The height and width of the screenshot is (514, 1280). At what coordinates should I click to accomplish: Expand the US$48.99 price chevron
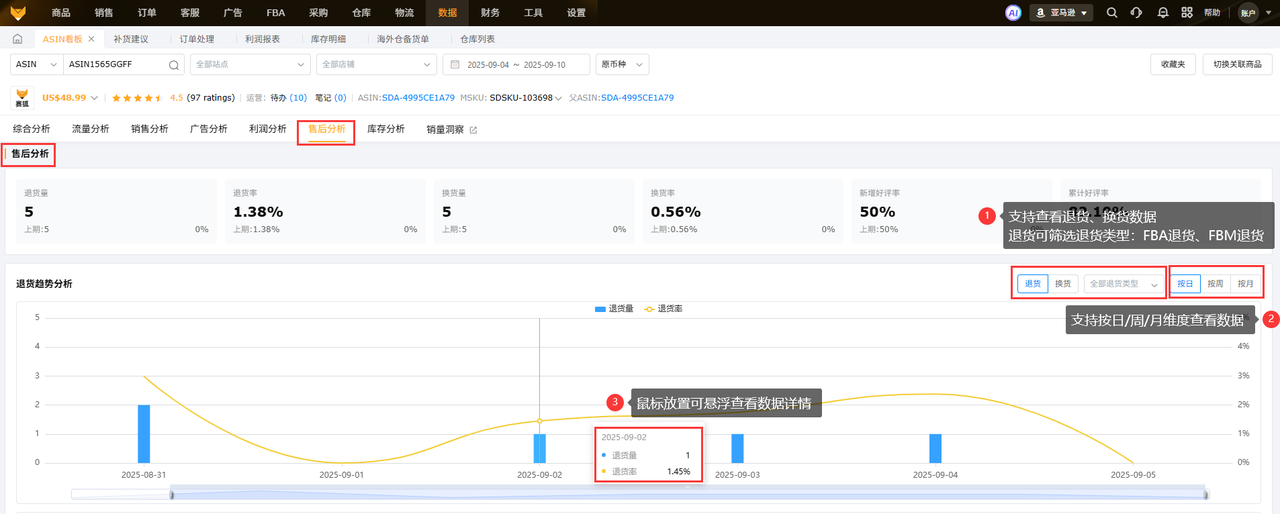(x=94, y=99)
